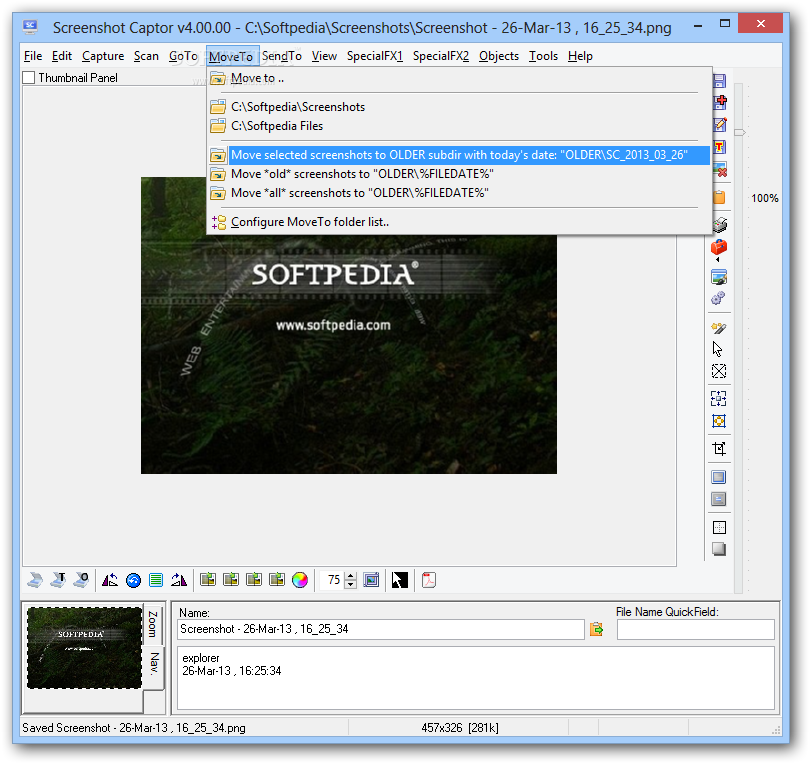Click the rotate-left triangle icon
This screenshot has width=810, height=764.
[110, 580]
